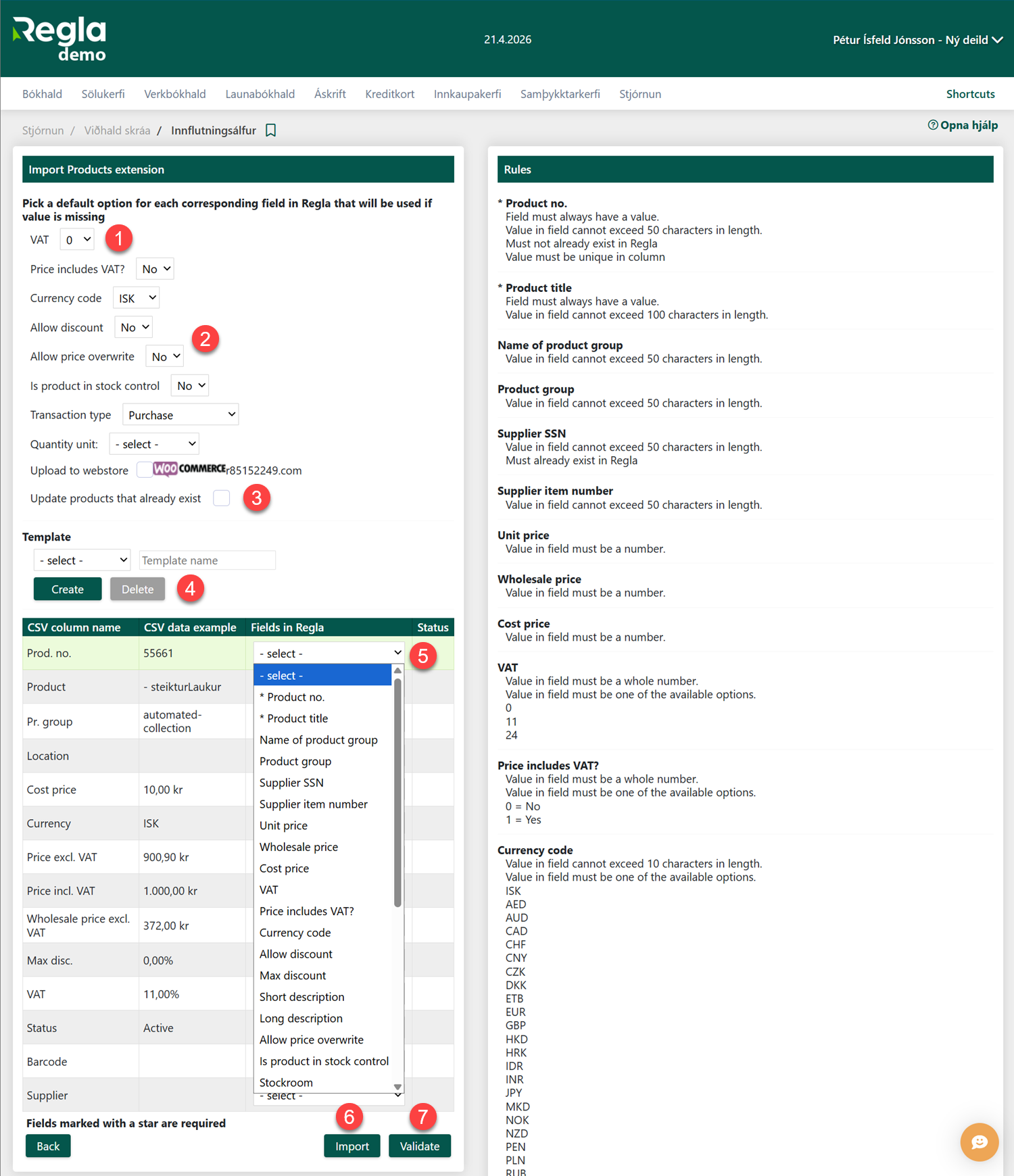
Task: Click the Create template button
Action: 68,589
